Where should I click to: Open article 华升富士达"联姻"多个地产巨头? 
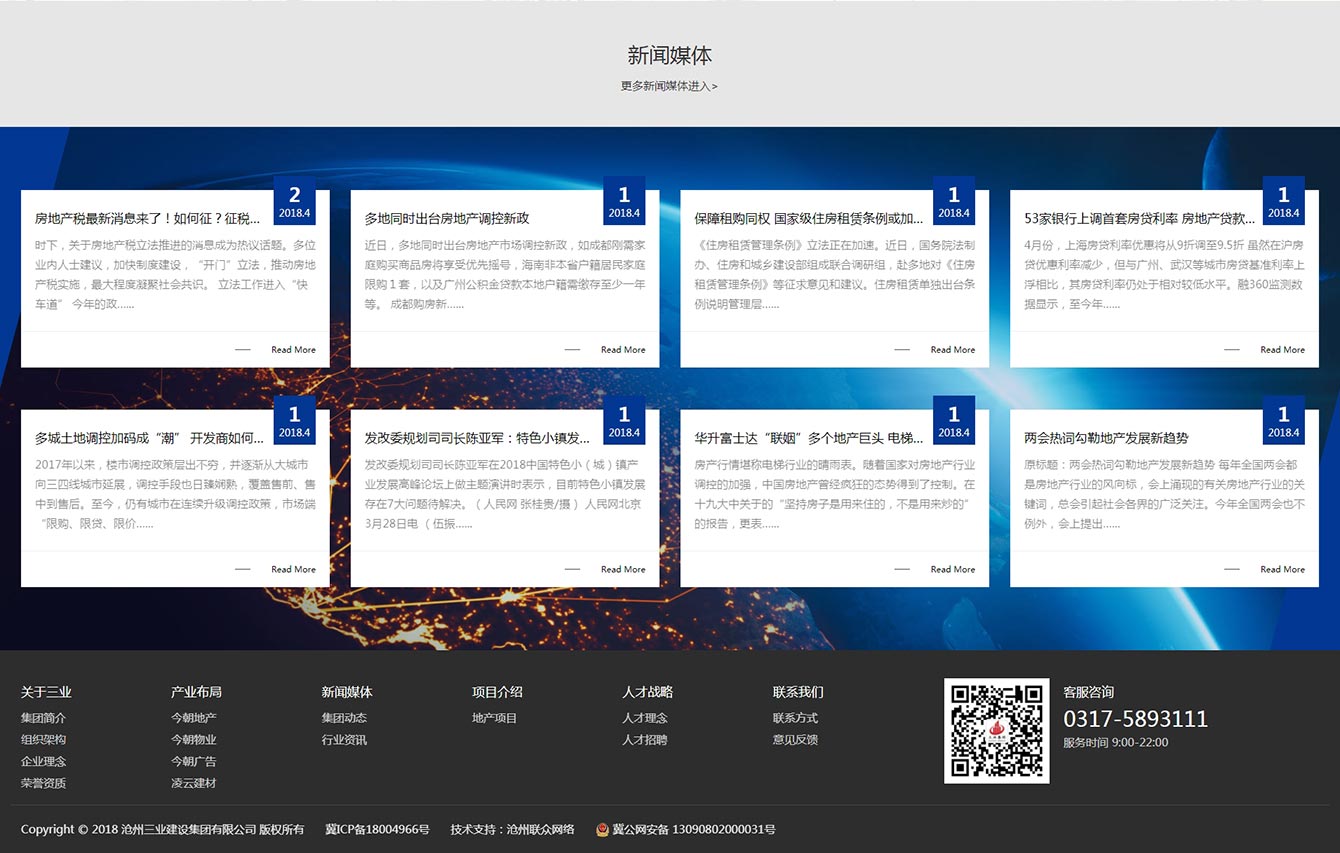(809, 438)
